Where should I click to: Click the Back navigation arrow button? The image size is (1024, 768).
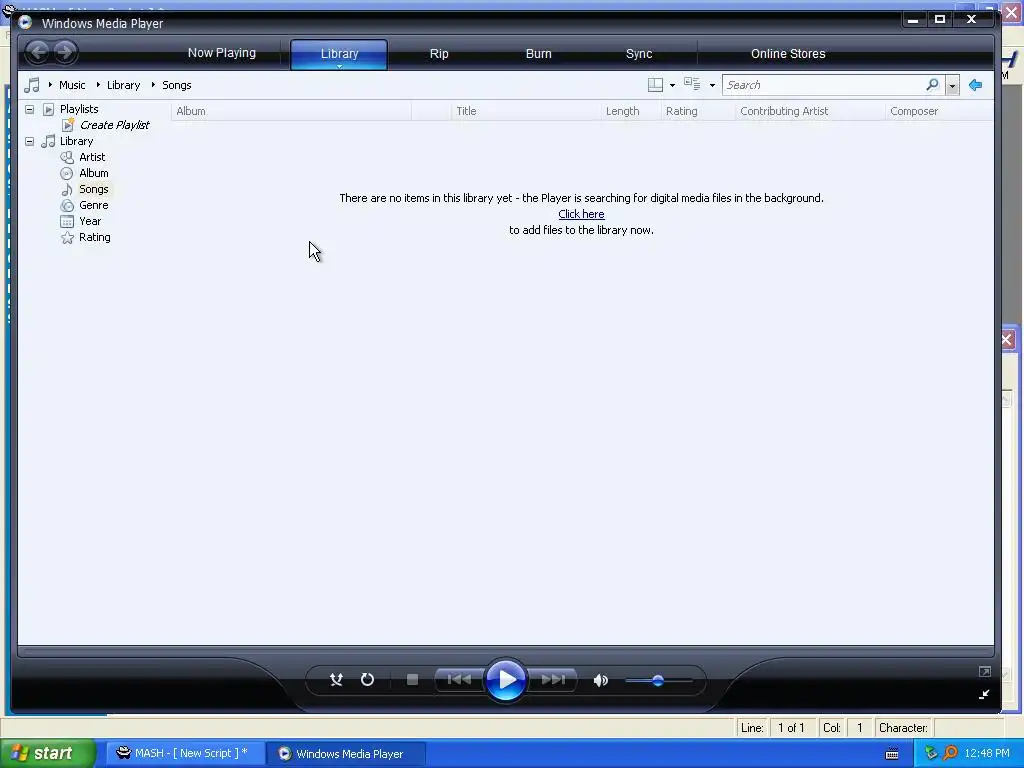click(38, 52)
